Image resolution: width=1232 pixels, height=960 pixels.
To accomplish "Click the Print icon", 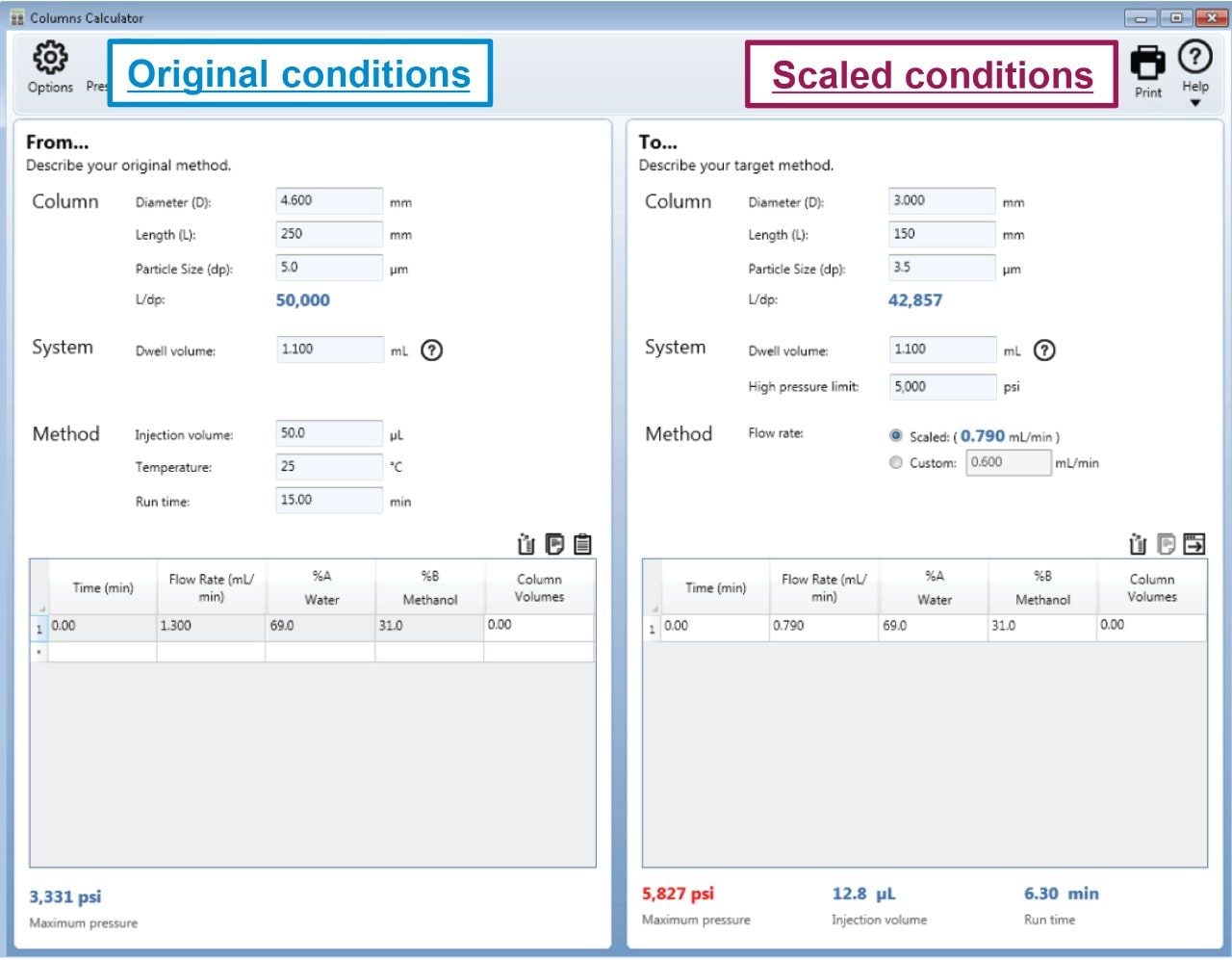I will pos(1147,62).
